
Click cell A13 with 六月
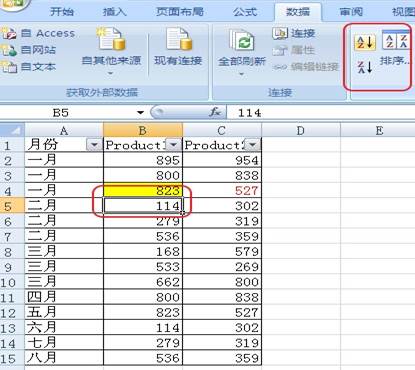(64, 328)
